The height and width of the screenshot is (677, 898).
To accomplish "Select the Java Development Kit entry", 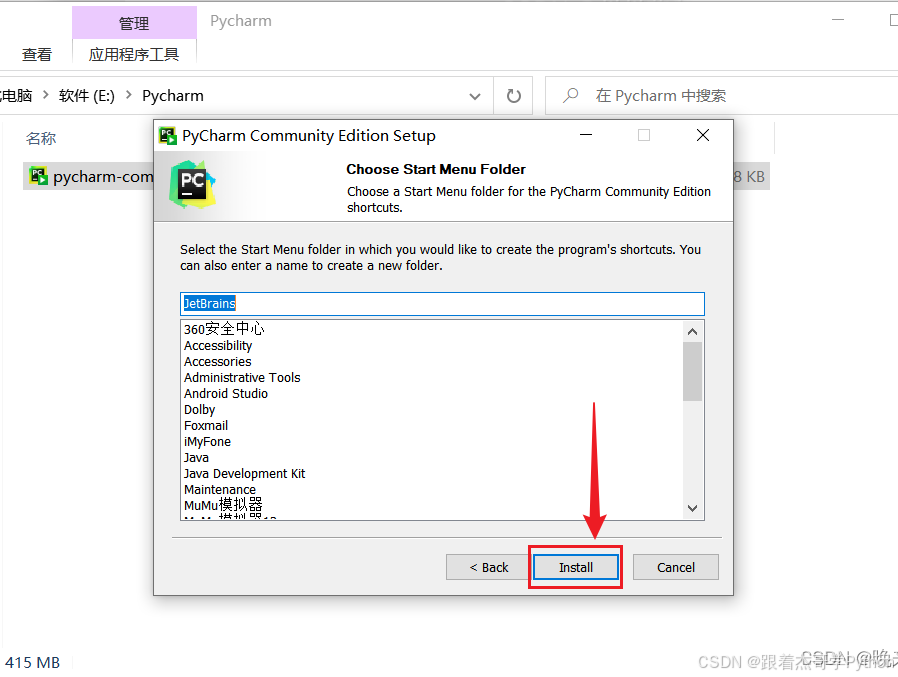I will click(244, 473).
